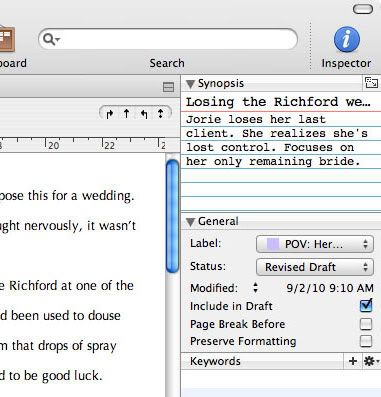This screenshot has width=381, height=397.
Task: Click into the Search field
Action: click(168, 39)
